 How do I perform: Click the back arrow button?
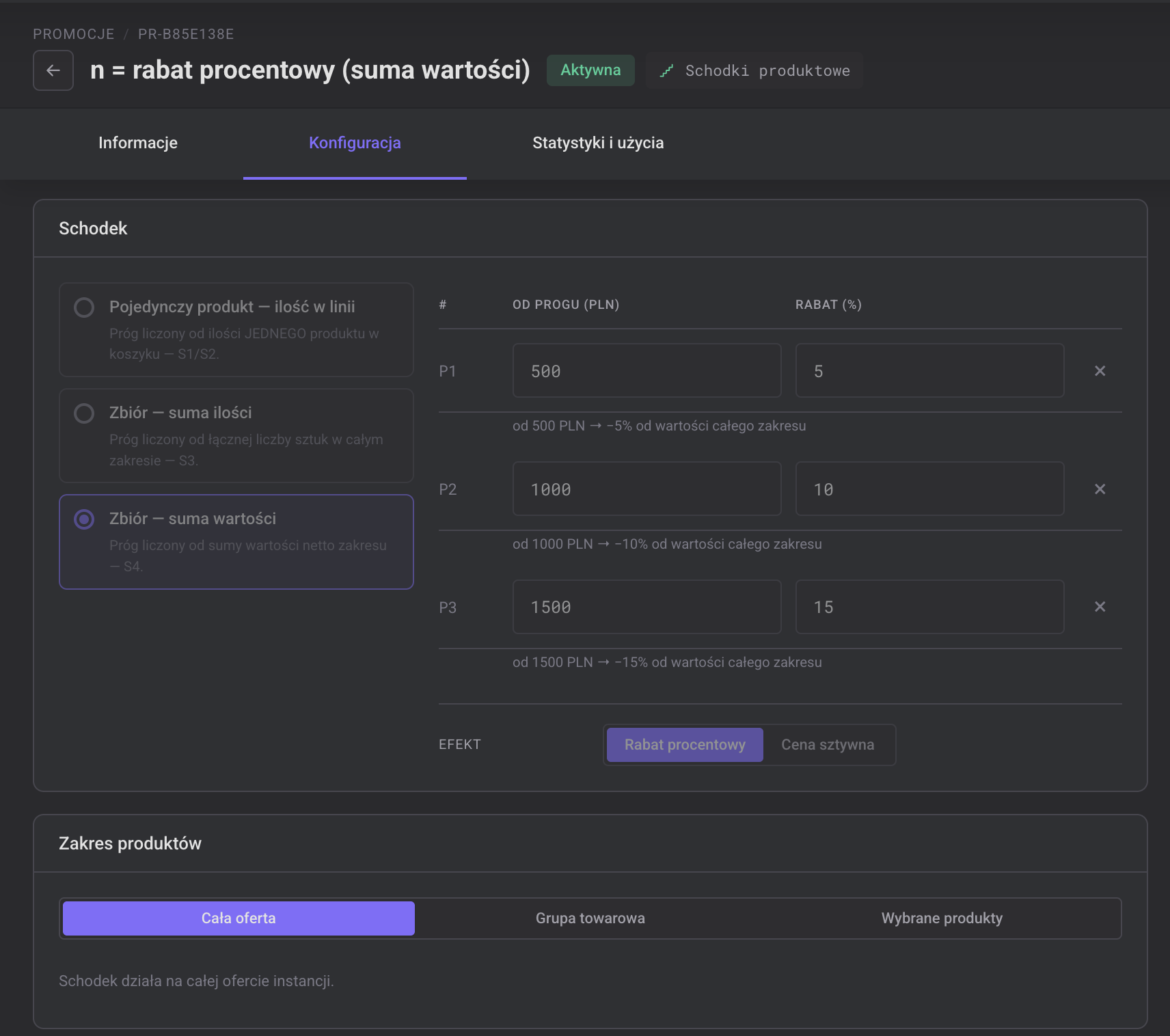tap(53, 70)
